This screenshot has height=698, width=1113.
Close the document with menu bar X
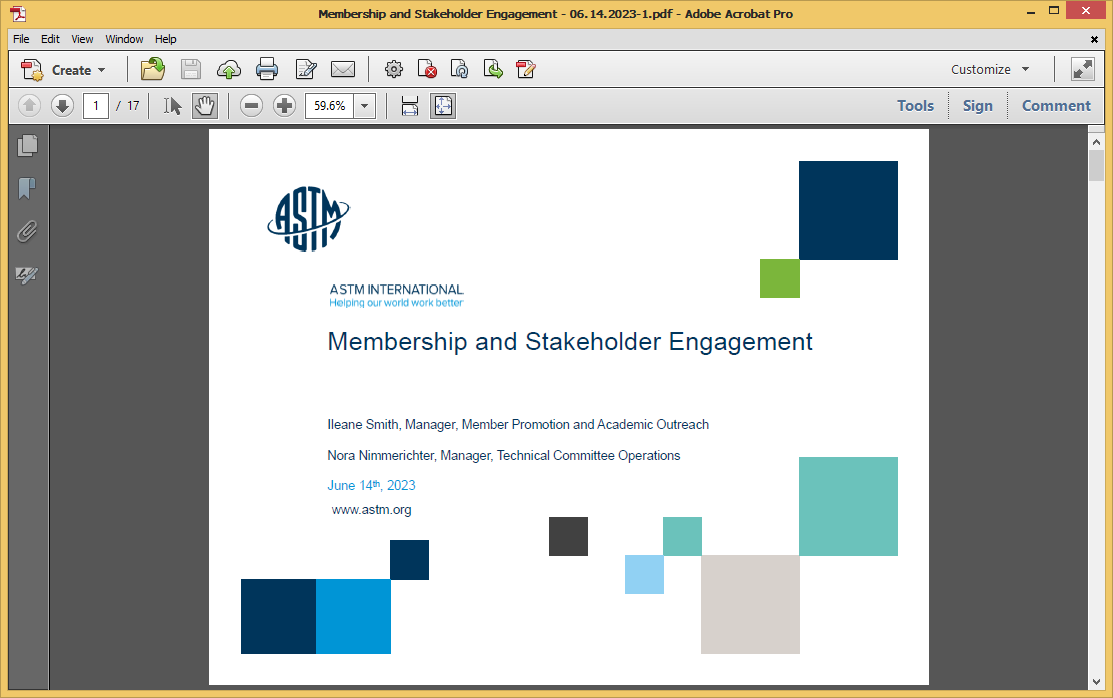point(1094,39)
